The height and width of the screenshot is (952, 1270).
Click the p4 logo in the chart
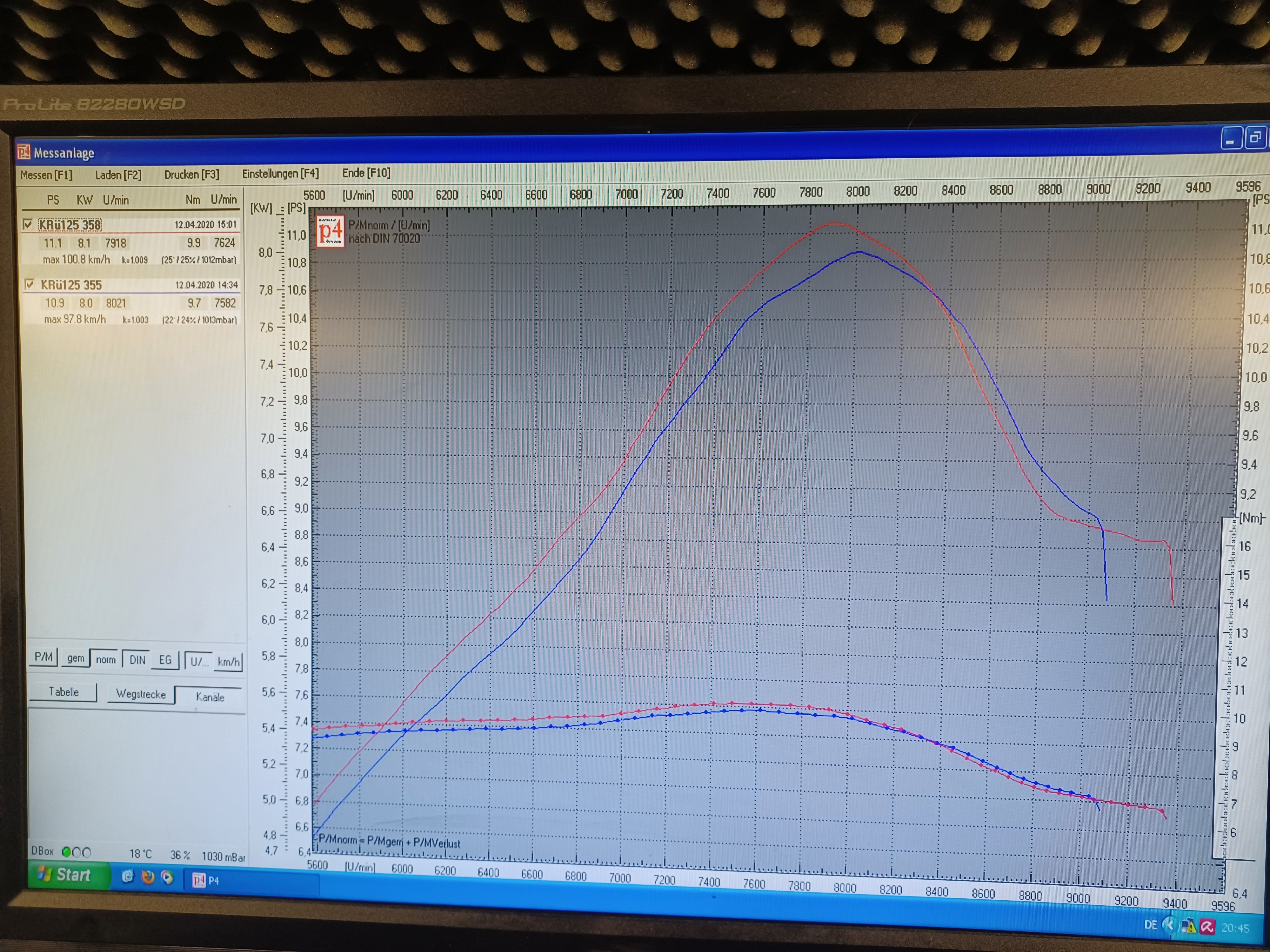point(330,231)
